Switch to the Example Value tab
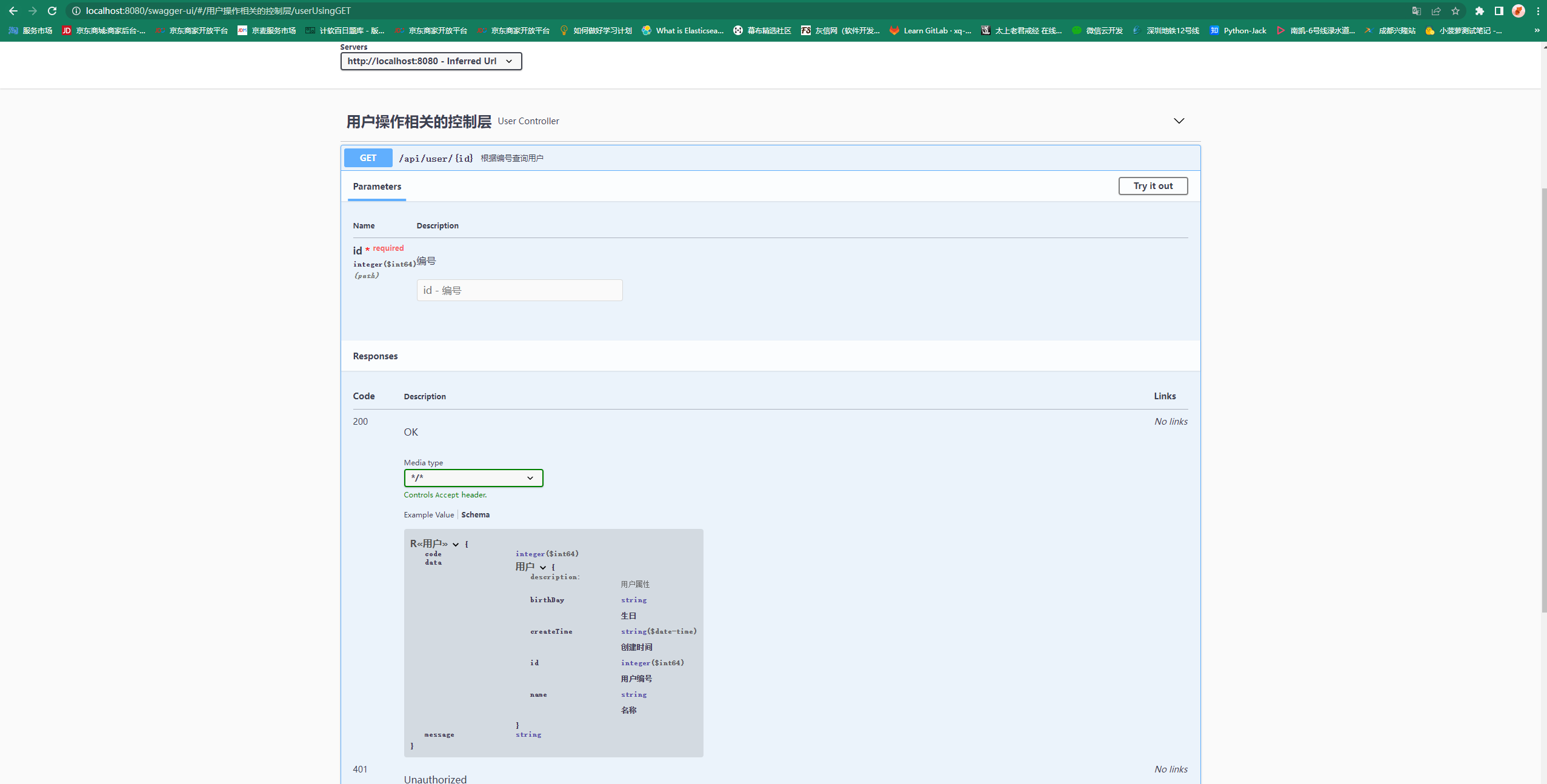 pyautogui.click(x=429, y=514)
